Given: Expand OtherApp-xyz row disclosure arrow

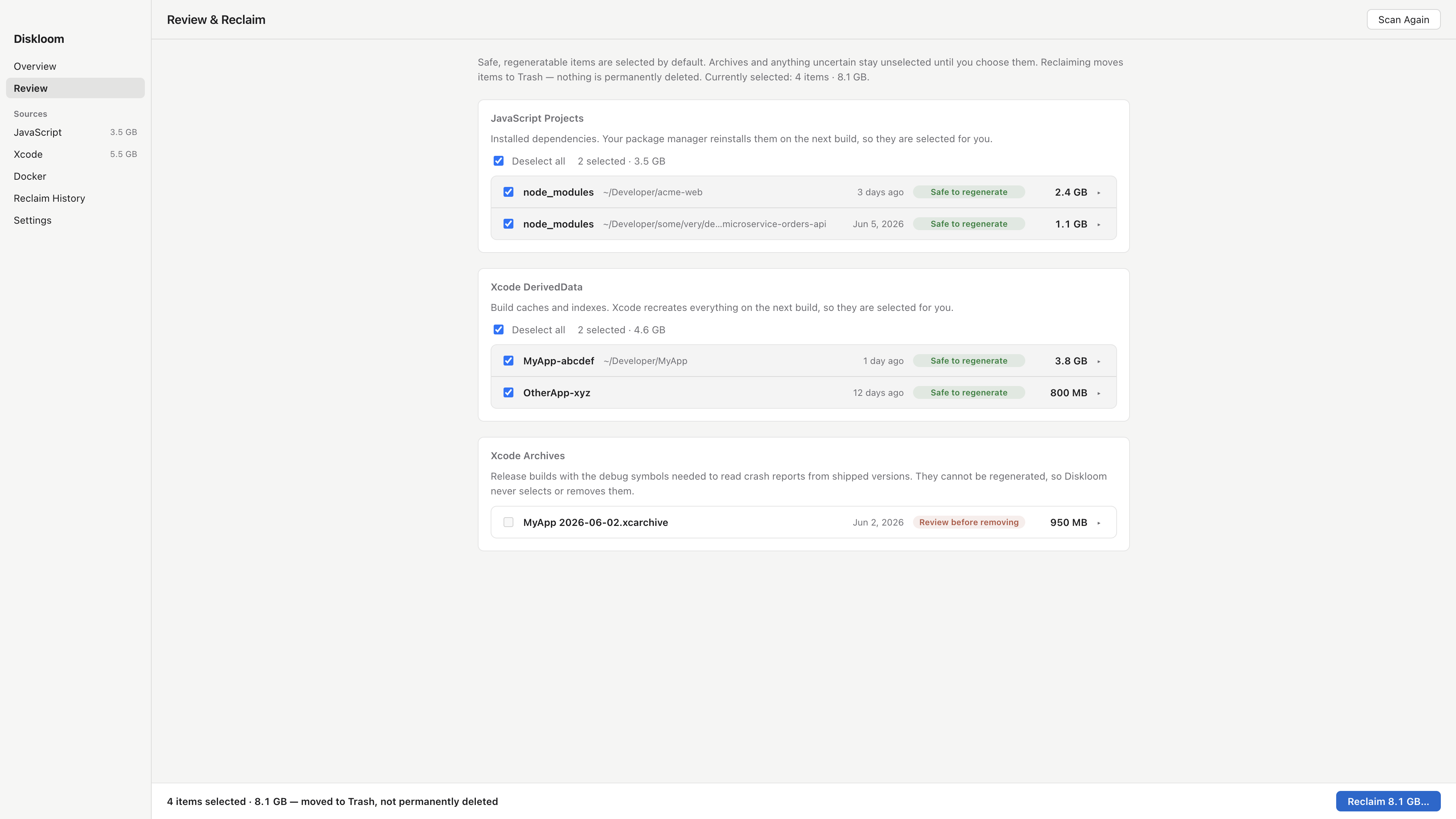Looking at the screenshot, I should point(1099,394).
